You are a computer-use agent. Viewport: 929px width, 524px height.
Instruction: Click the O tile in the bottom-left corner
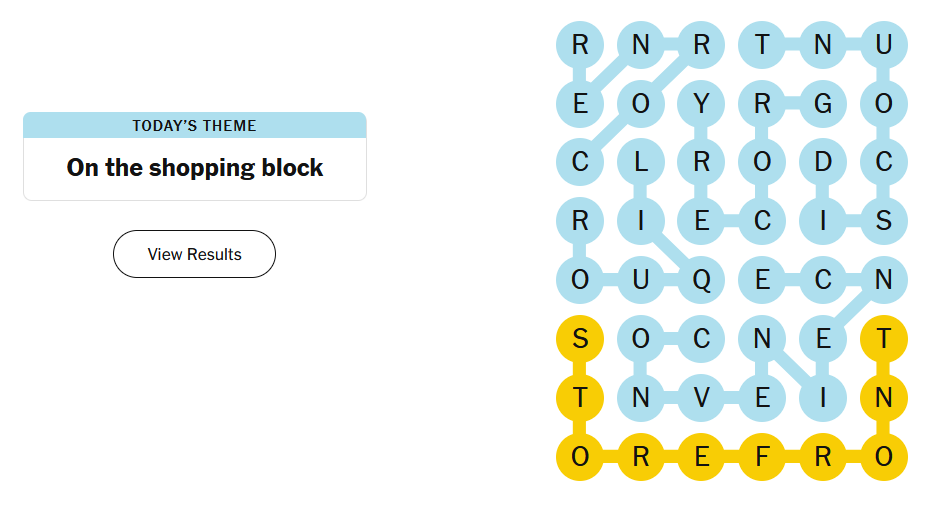pyautogui.click(x=580, y=457)
